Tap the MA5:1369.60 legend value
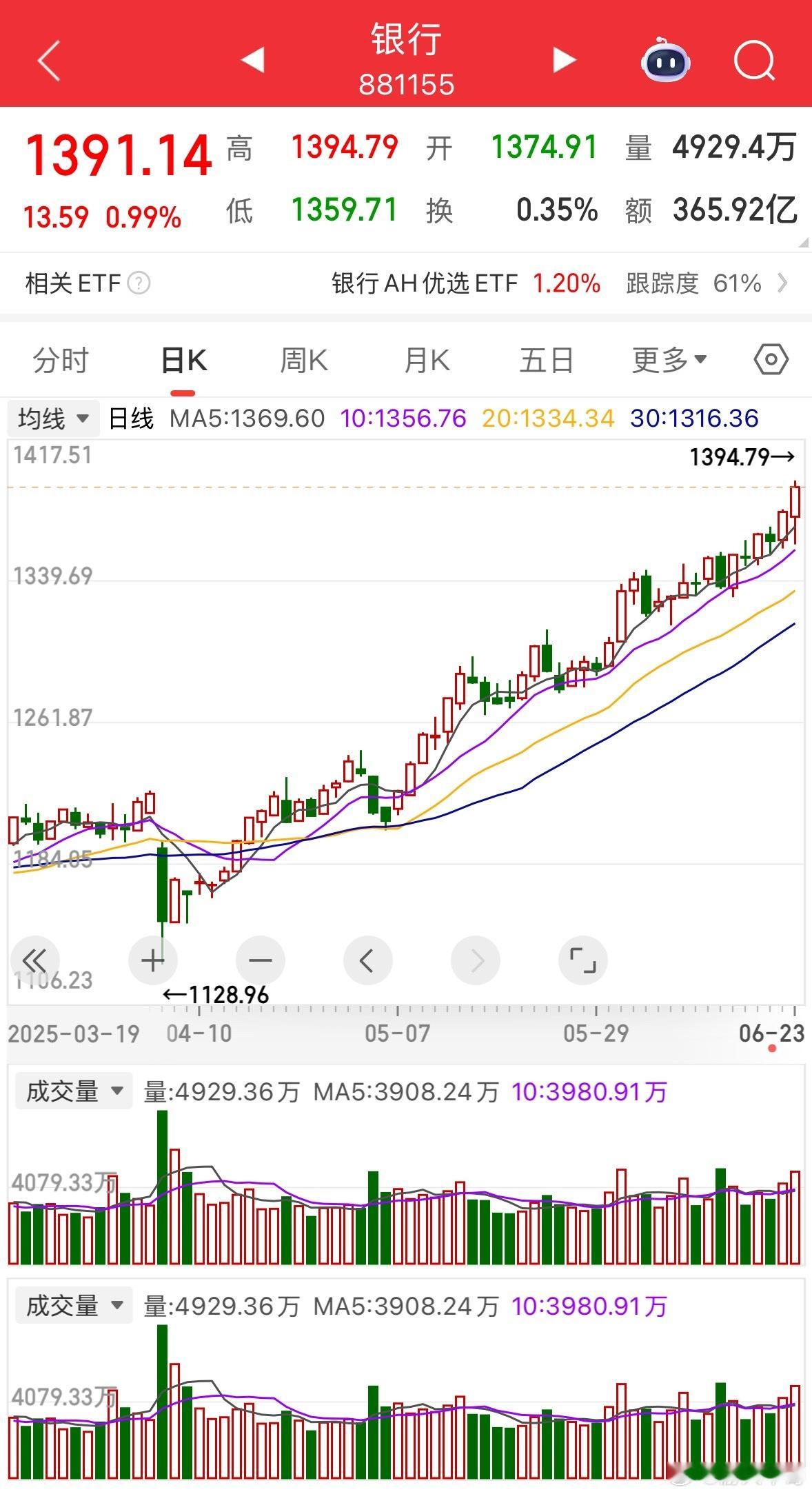 pos(247,418)
